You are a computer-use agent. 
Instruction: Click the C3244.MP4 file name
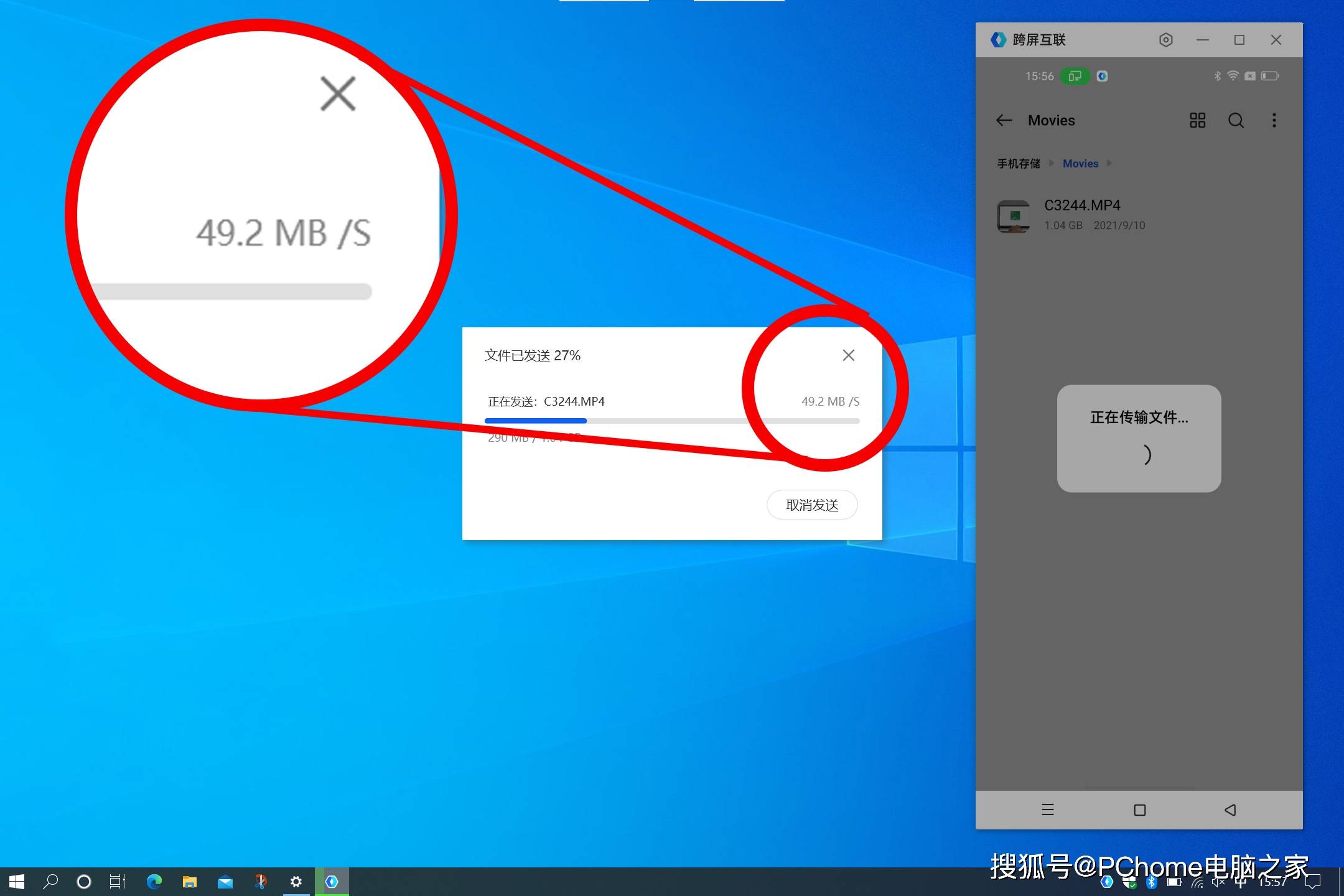1082,205
